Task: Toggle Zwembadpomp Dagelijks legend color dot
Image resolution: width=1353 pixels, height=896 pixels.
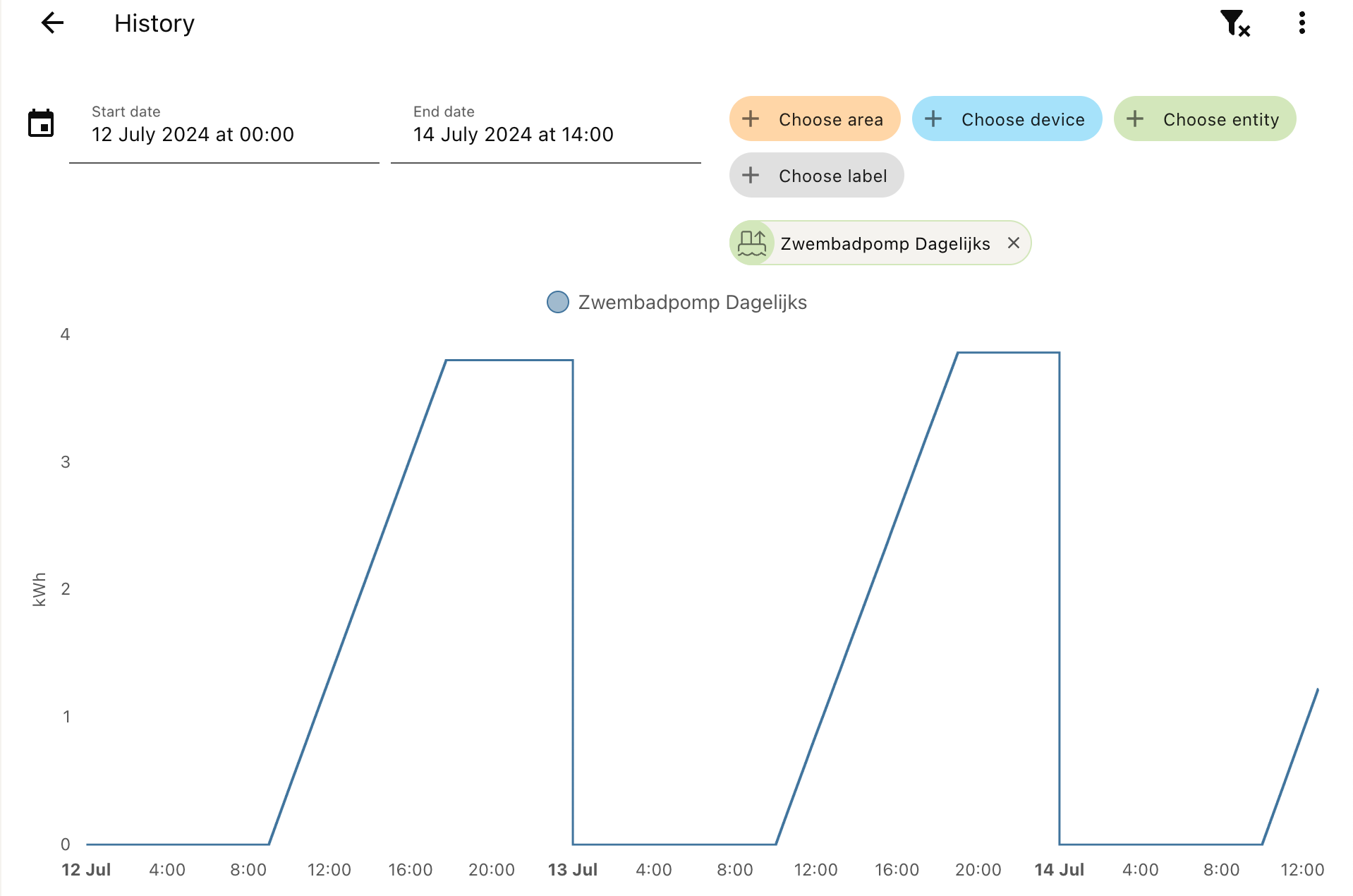Action: click(558, 302)
